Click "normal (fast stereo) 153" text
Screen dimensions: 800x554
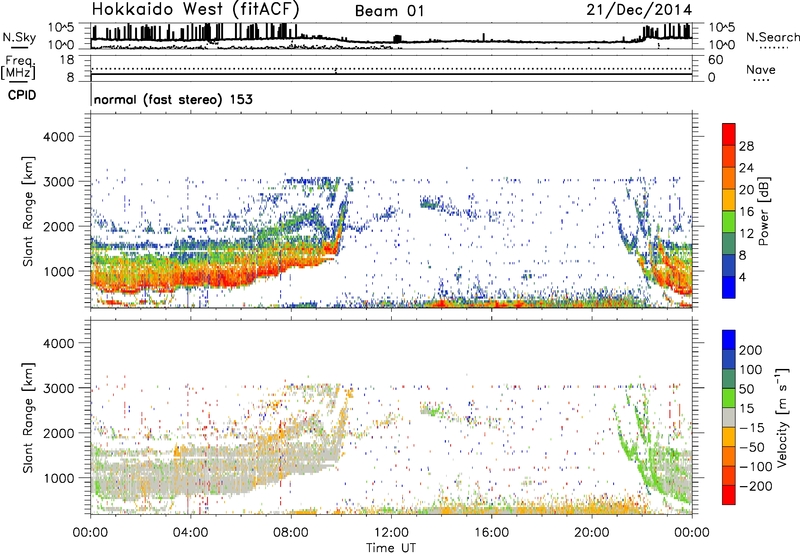tap(173, 99)
